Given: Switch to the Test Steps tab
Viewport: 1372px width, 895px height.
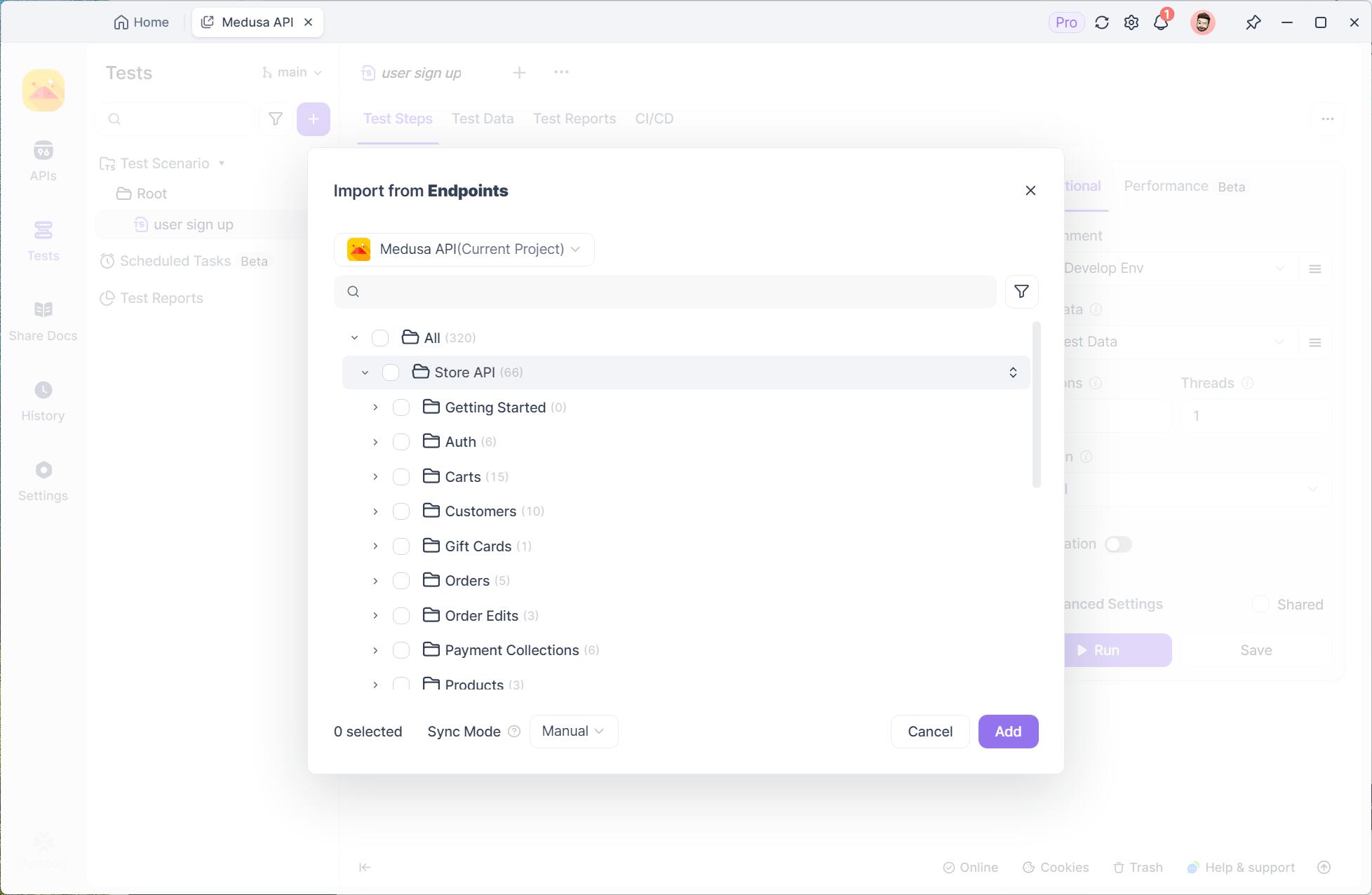Looking at the screenshot, I should click(x=398, y=119).
